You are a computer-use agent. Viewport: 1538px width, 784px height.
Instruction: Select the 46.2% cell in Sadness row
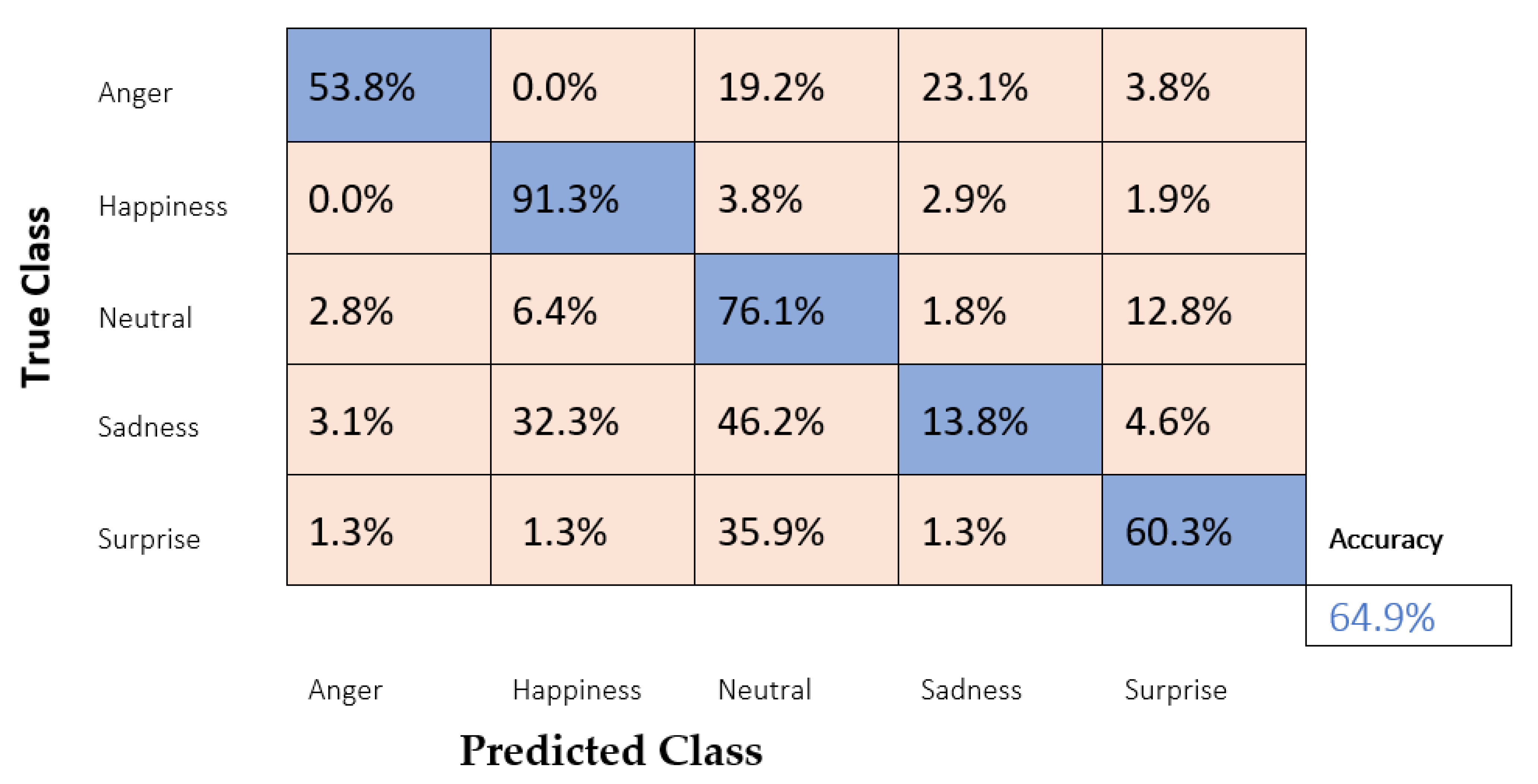tap(796, 420)
